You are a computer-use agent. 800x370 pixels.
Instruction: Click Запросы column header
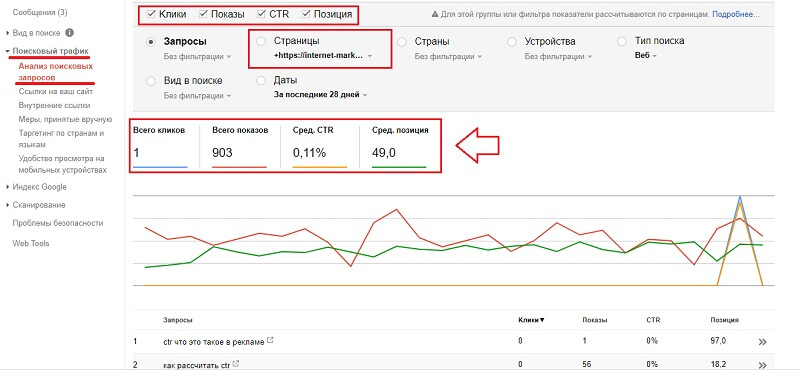(x=178, y=320)
